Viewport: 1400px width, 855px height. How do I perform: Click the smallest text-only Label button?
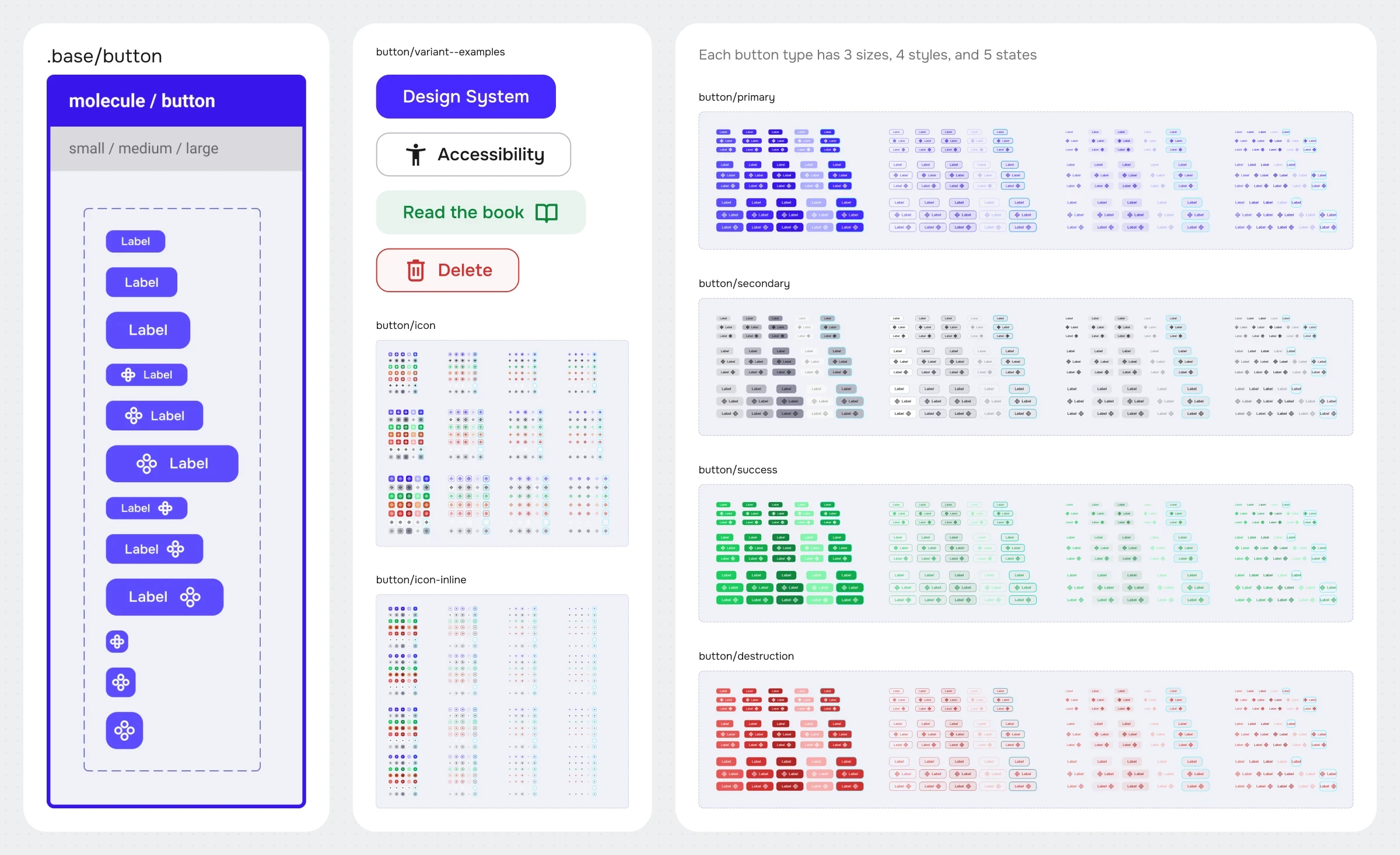(135, 241)
